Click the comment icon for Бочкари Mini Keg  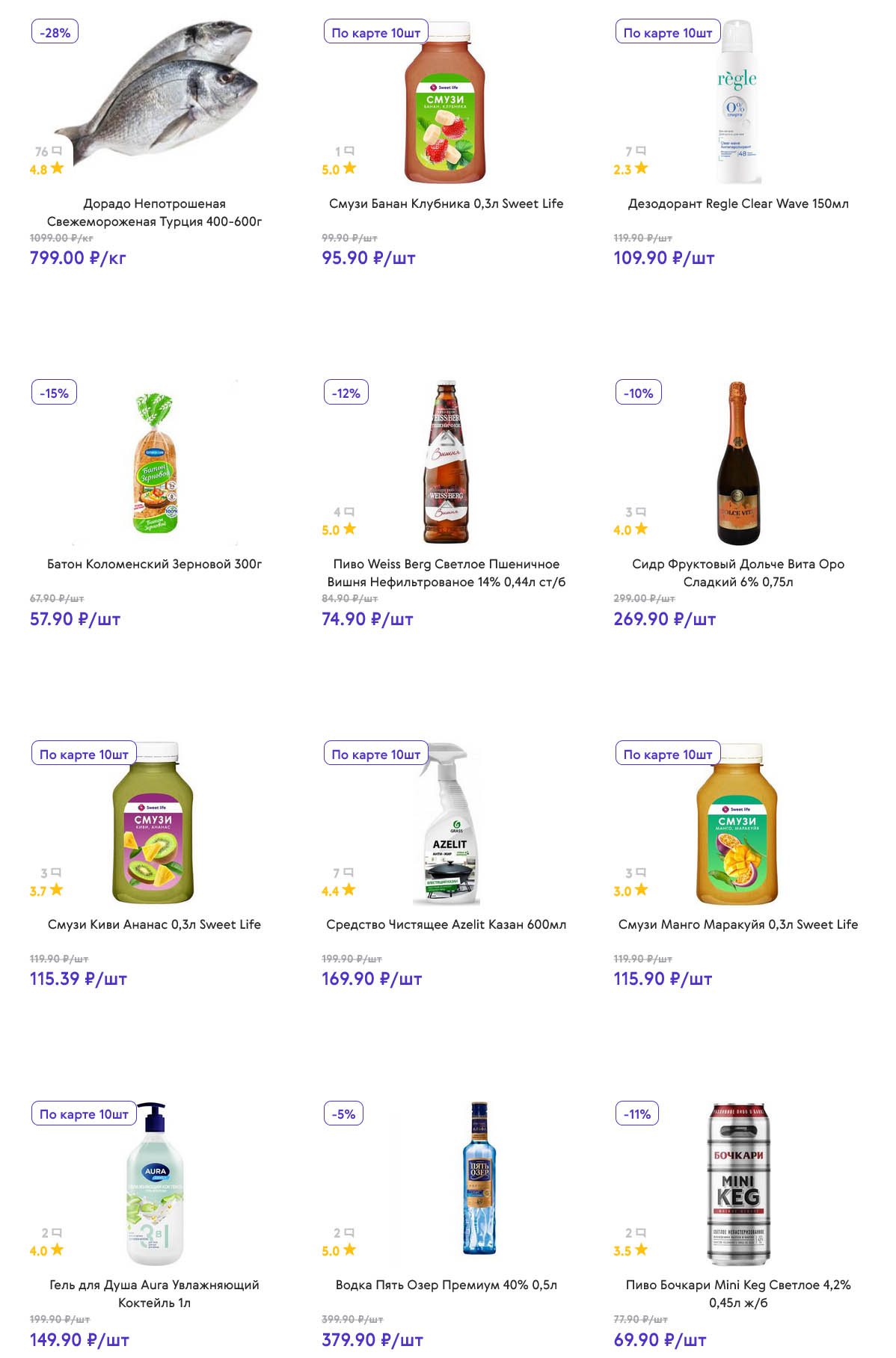click(x=641, y=1233)
